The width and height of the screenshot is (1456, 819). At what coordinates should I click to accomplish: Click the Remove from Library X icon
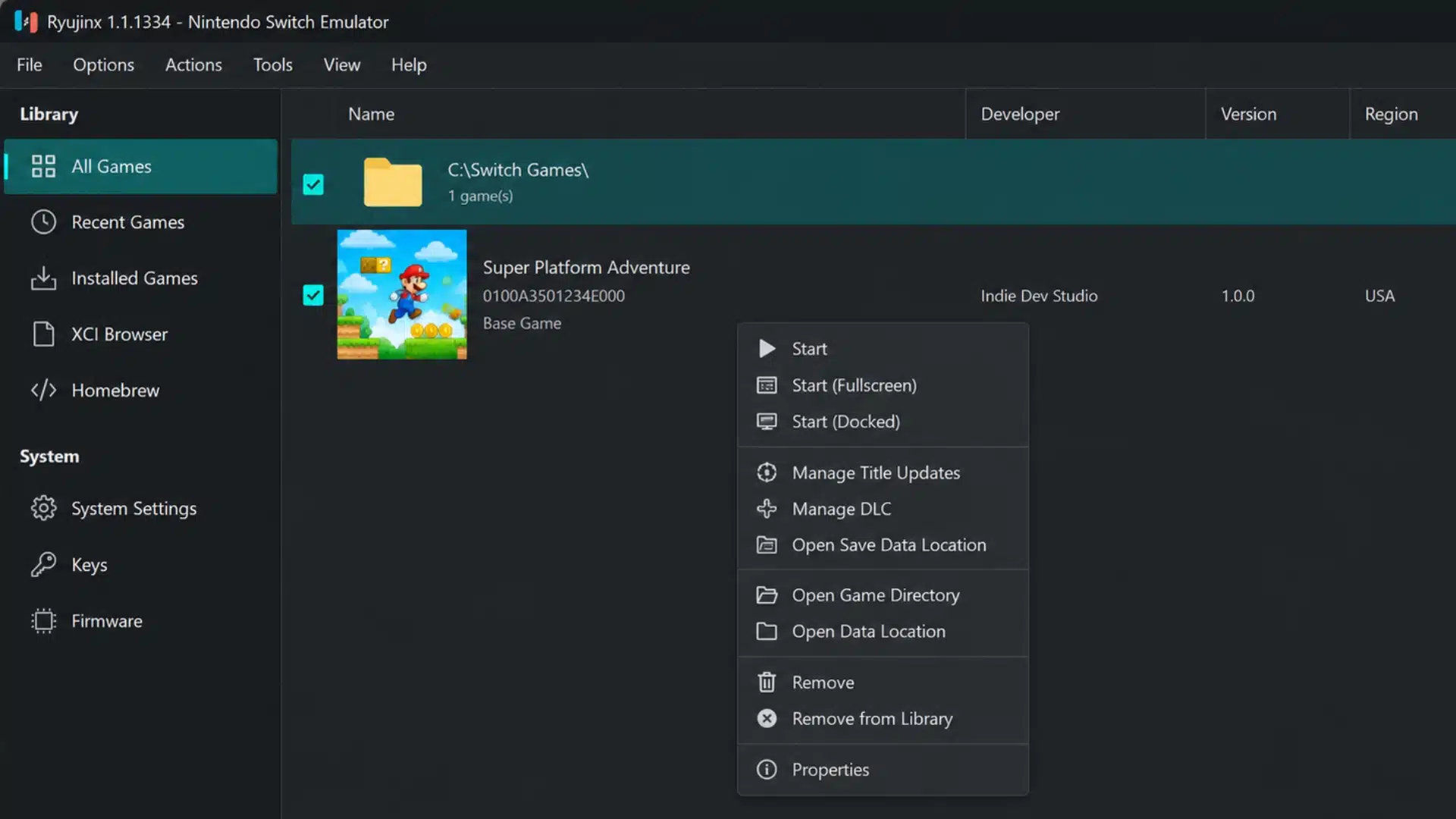(x=767, y=719)
